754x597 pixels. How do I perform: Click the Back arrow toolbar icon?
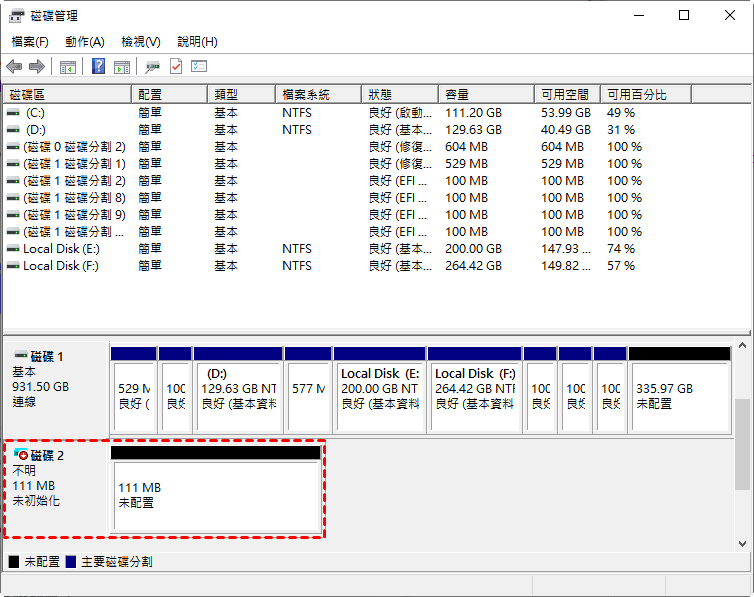click(14, 66)
